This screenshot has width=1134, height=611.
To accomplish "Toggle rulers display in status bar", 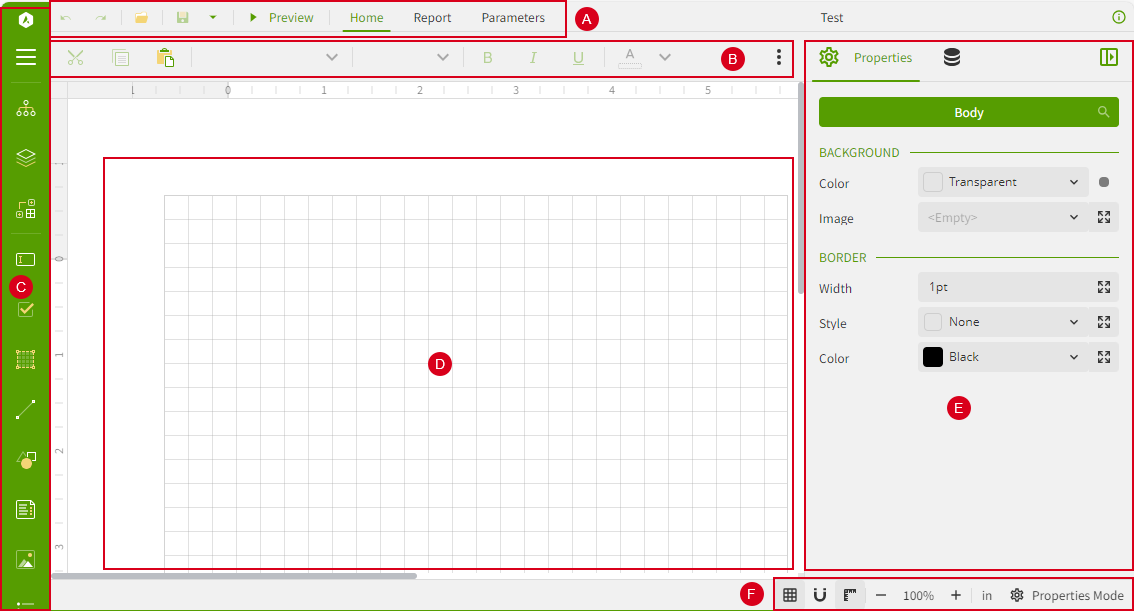I will (850, 595).
